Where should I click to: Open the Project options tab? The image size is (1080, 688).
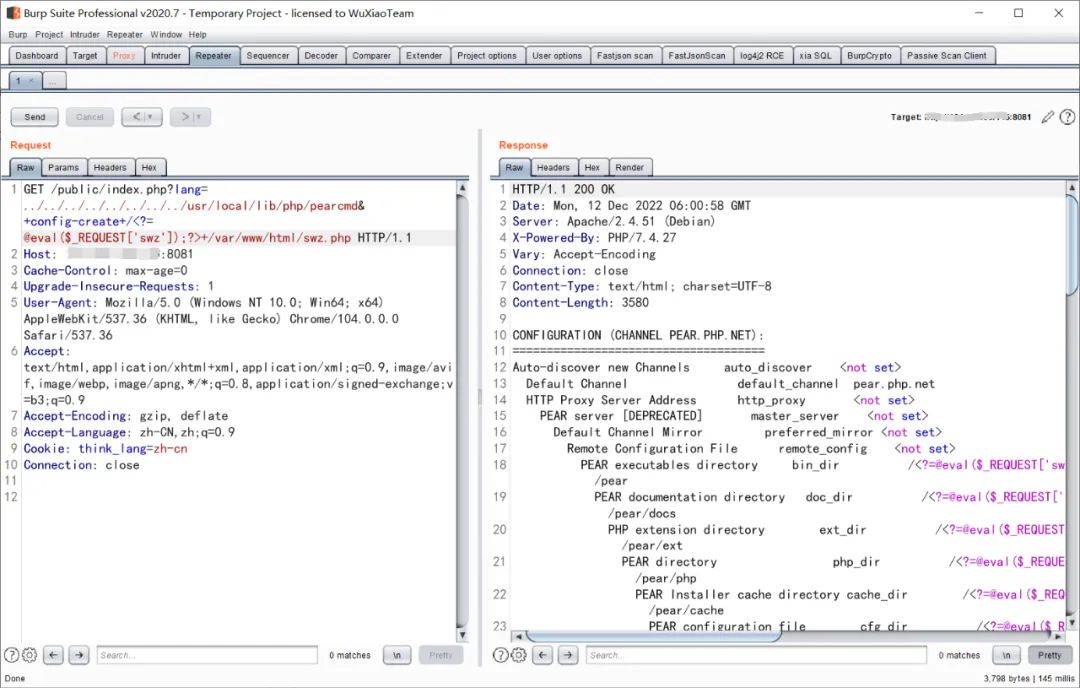tap(487, 56)
